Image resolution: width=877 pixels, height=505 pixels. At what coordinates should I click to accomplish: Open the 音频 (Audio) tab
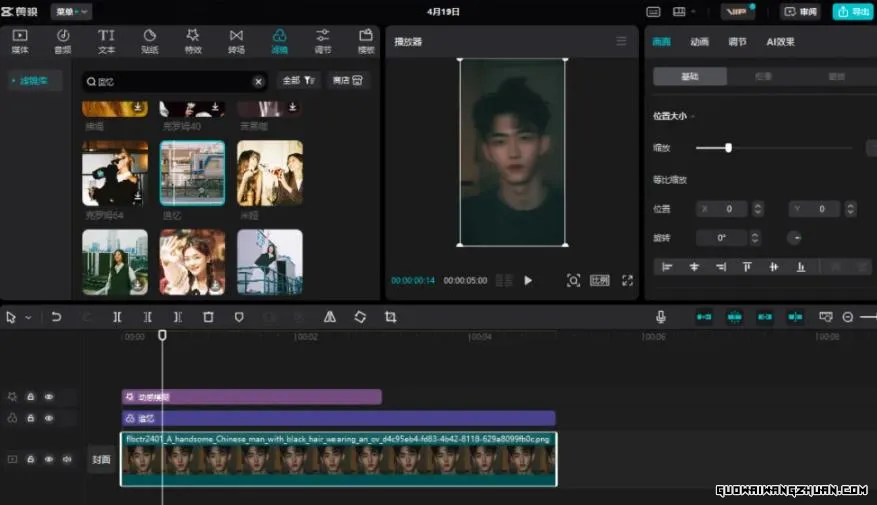tap(63, 41)
